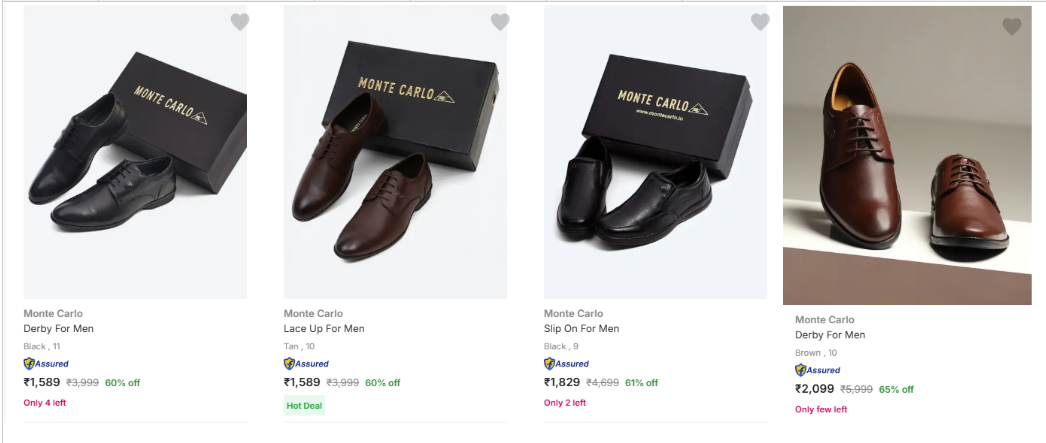Click the ₹1,829 price of Slip On
The width and height of the screenshot is (1046, 443).
click(x=562, y=382)
